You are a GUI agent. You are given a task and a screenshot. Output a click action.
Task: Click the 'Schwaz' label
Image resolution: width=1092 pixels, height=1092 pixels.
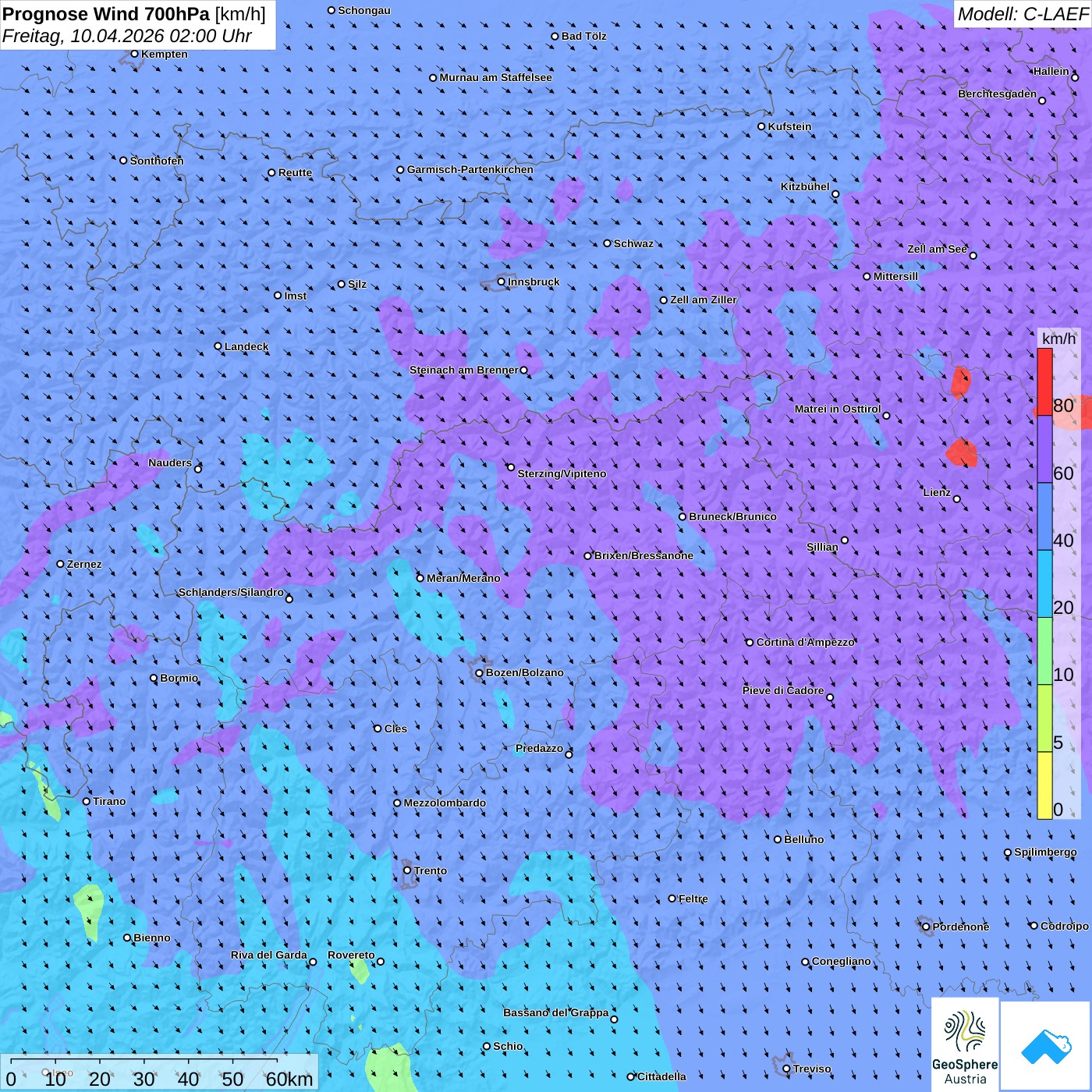(x=633, y=243)
